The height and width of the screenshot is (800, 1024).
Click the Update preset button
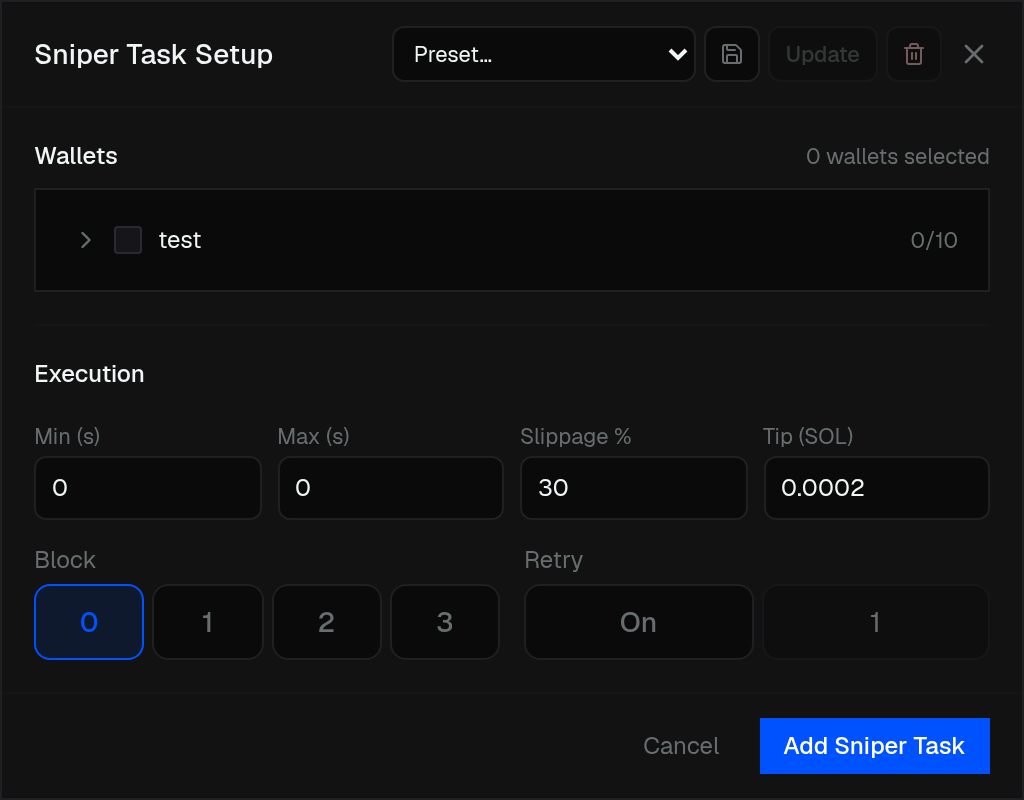click(822, 54)
